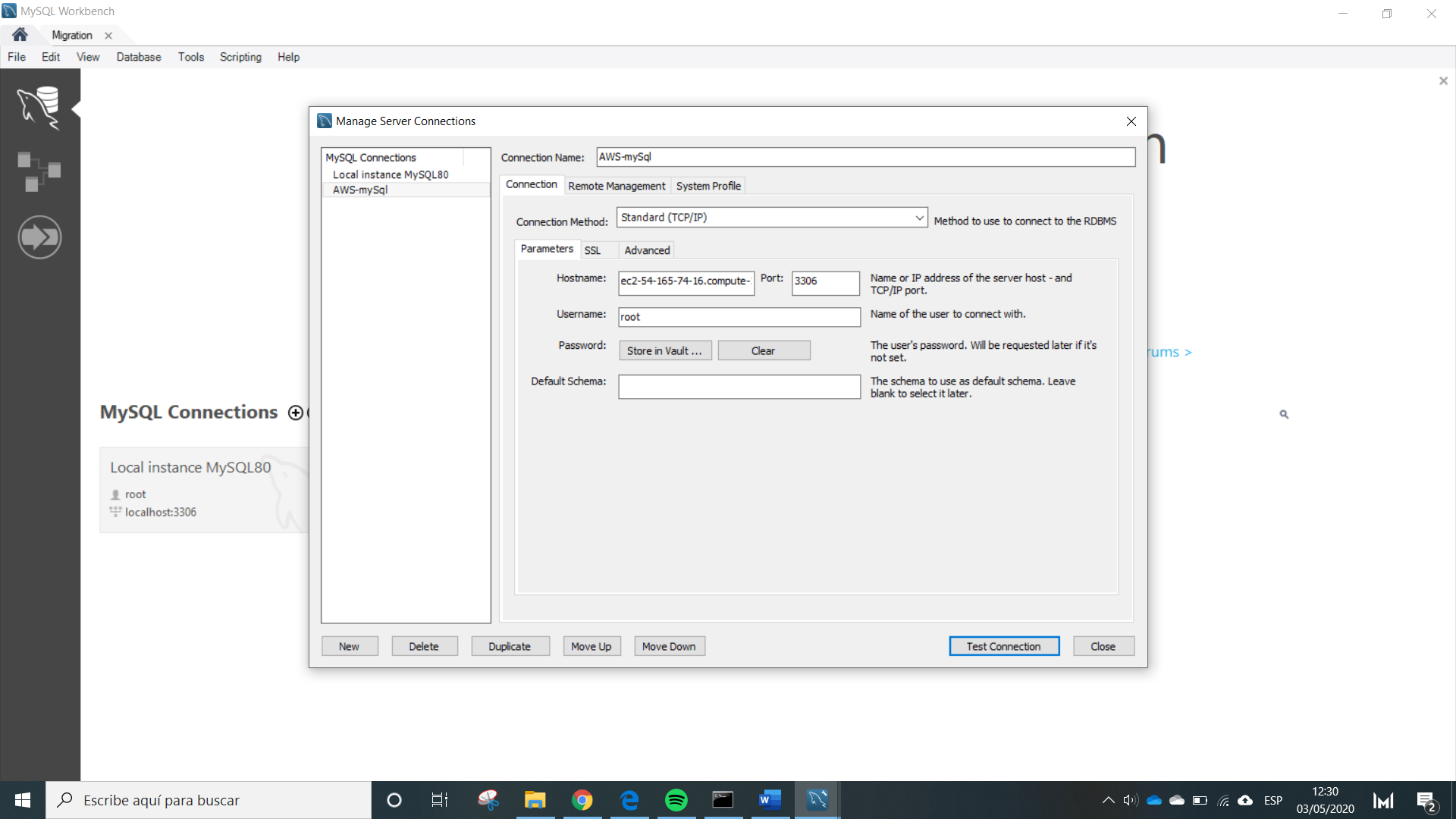Open Local instance MySQL80 connection tile

click(x=204, y=490)
